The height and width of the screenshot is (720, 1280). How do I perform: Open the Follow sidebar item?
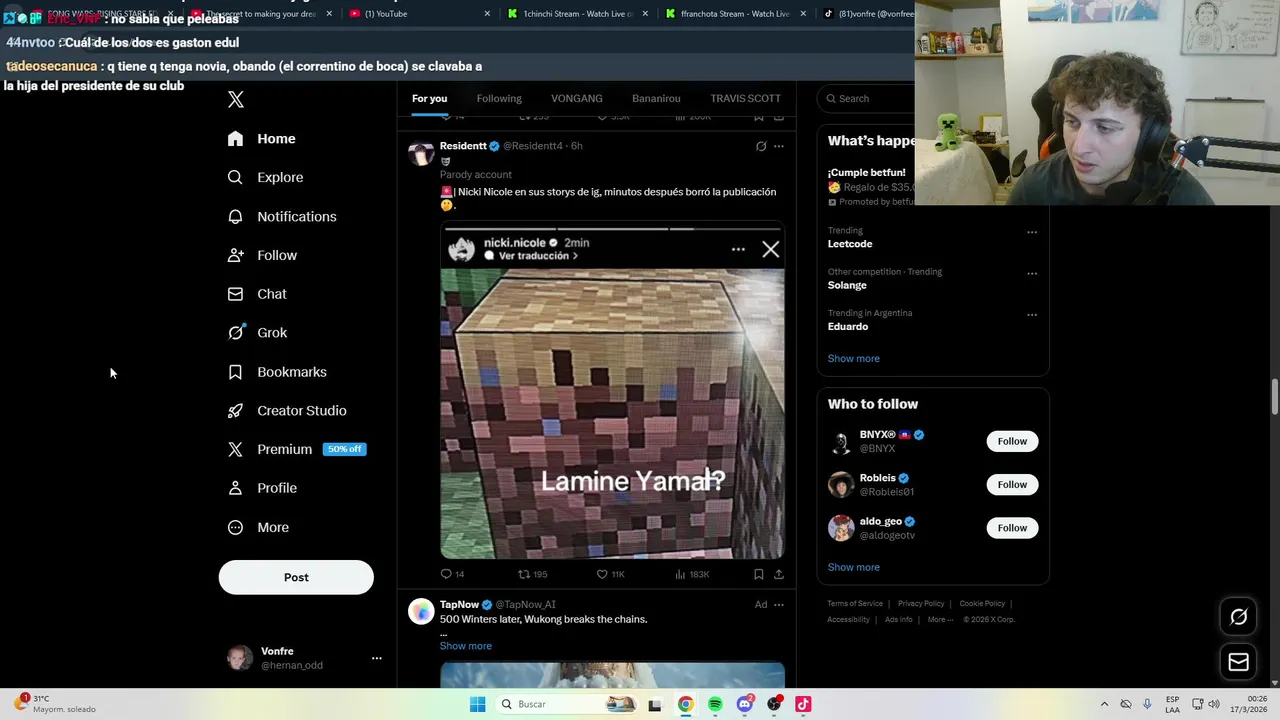pyautogui.click(x=263, y=255)
